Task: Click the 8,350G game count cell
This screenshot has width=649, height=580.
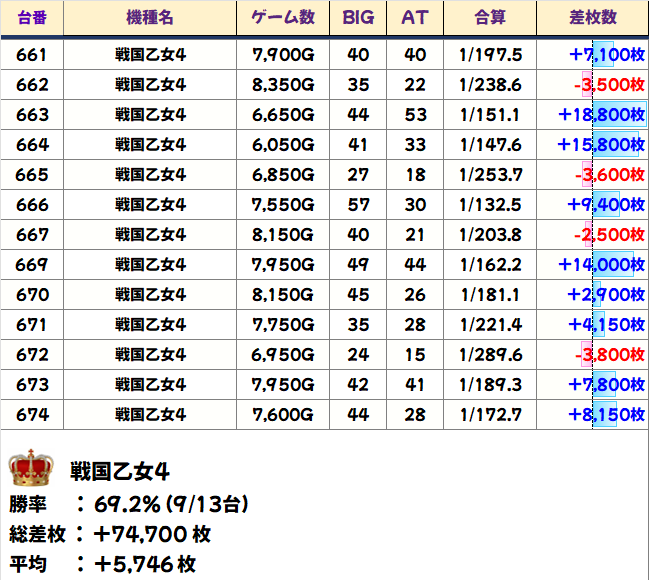Action: 283,85
